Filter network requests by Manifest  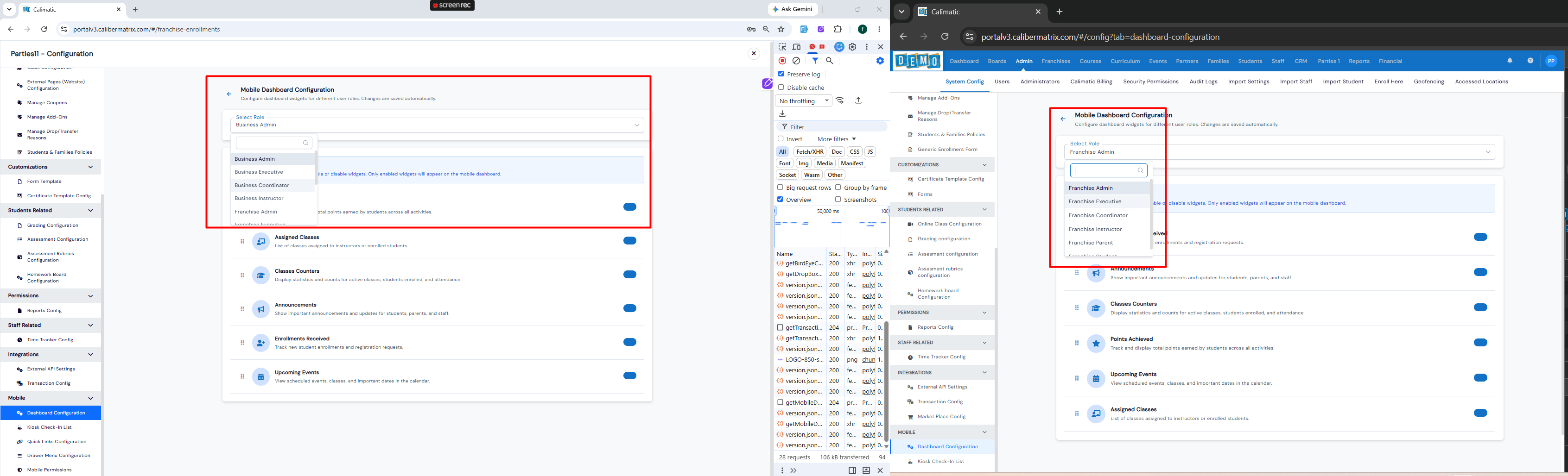click(x=851, y=163)
